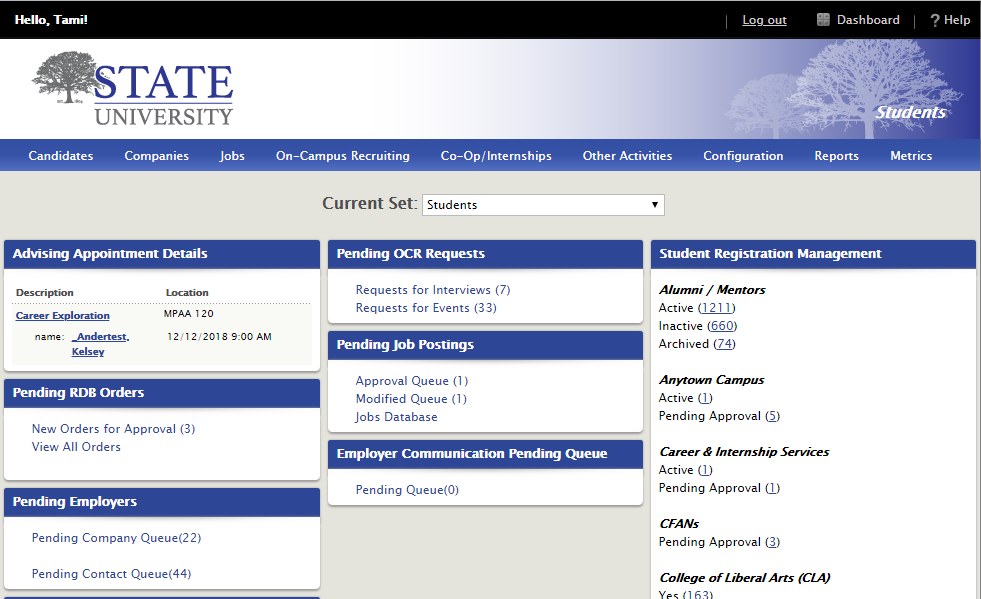This screenshot has width=981, height=599.
Task: Click the '12/12/2018 9:00 AM' appointment time
Action: [x=219, y=337]
